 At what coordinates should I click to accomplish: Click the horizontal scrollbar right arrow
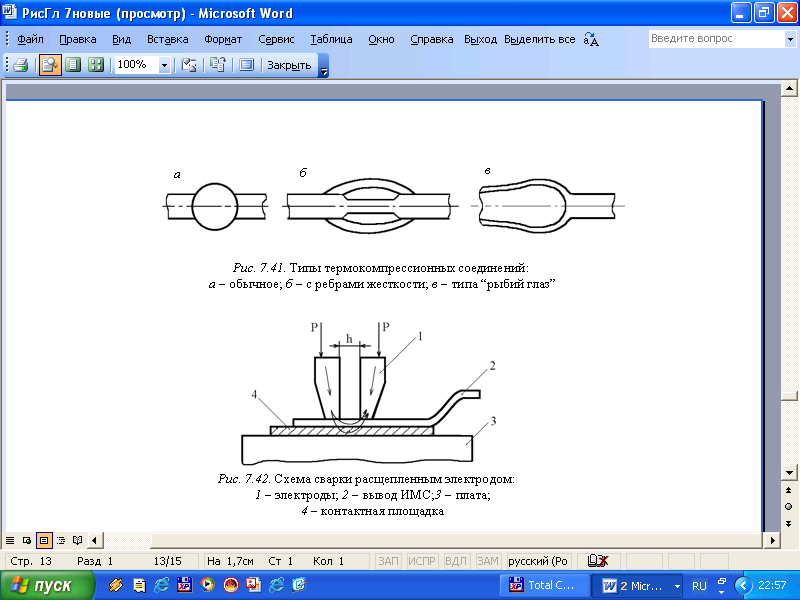(772, 540)
